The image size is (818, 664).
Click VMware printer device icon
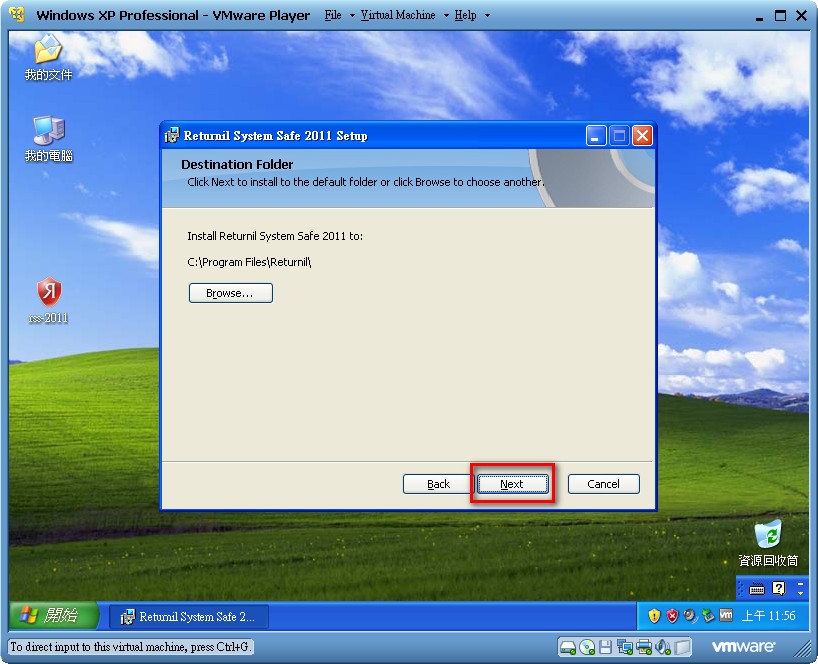[644, 647]
